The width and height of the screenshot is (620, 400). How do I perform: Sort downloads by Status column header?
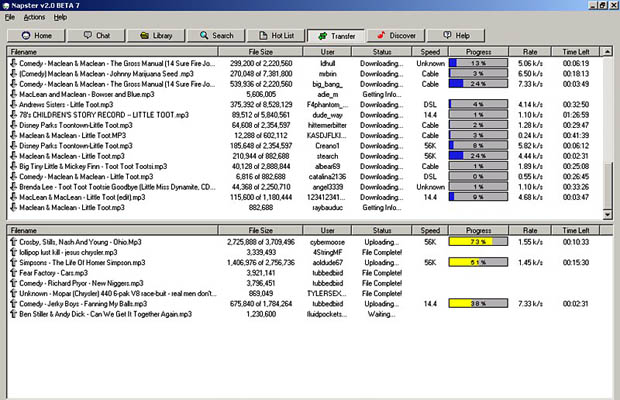382,52
